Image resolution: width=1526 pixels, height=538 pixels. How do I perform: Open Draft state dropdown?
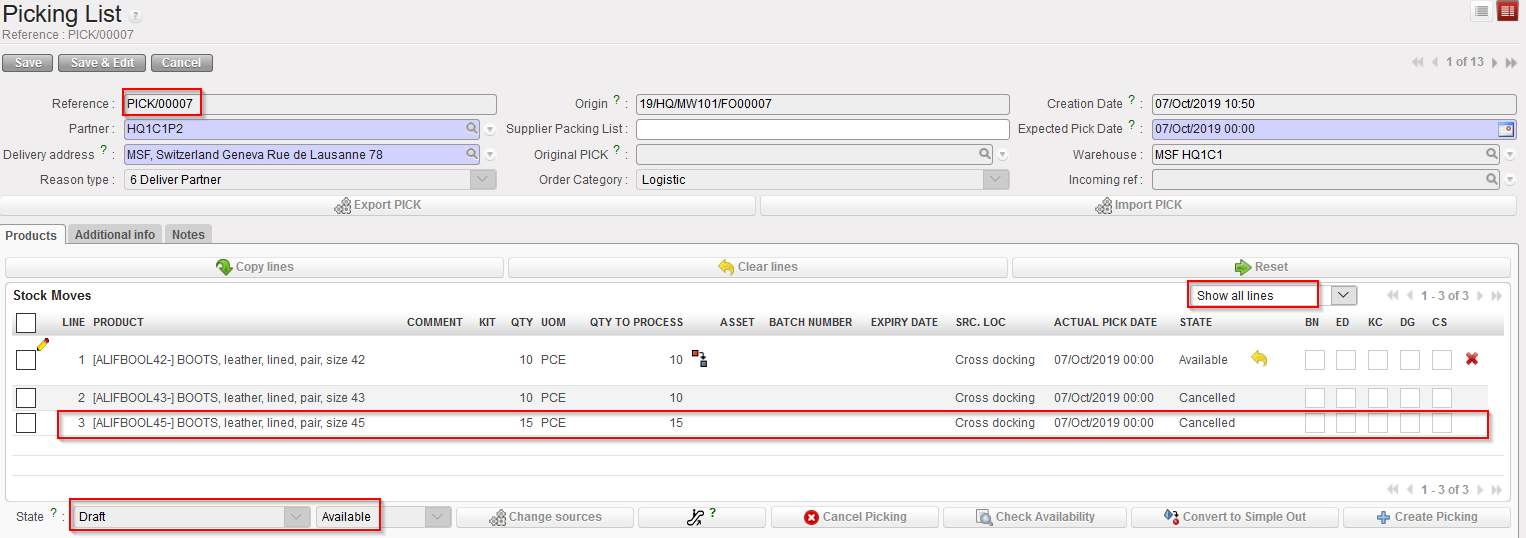point(297,517)
